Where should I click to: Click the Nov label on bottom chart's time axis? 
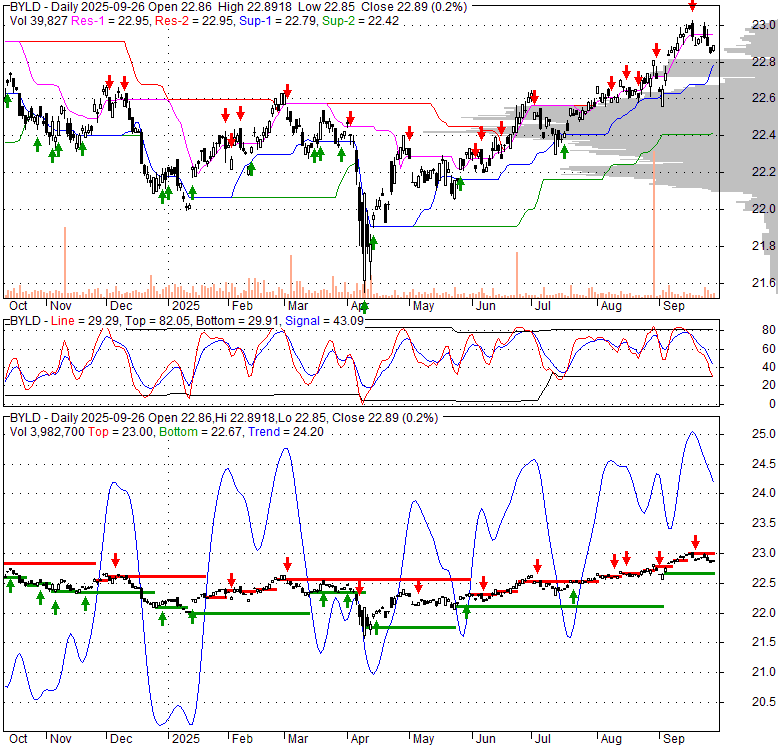pyautogui.click(x=61, y=739)
